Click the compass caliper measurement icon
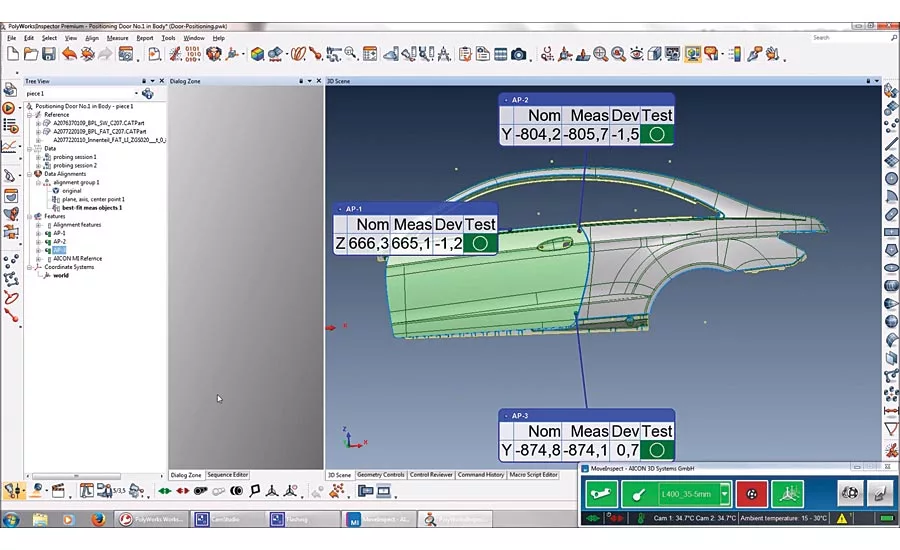This screenshot has height=550, width=900. click(444, 54)
